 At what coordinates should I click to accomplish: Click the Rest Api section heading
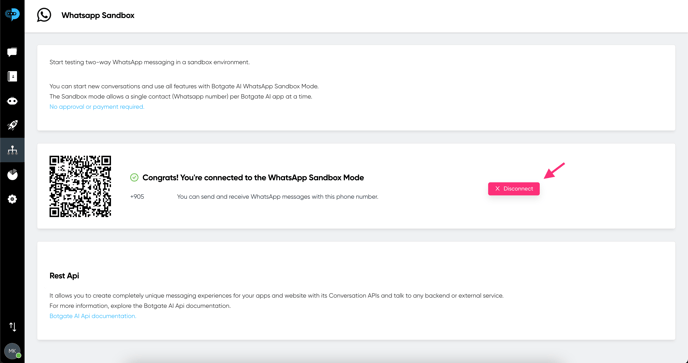click(64, 276)
